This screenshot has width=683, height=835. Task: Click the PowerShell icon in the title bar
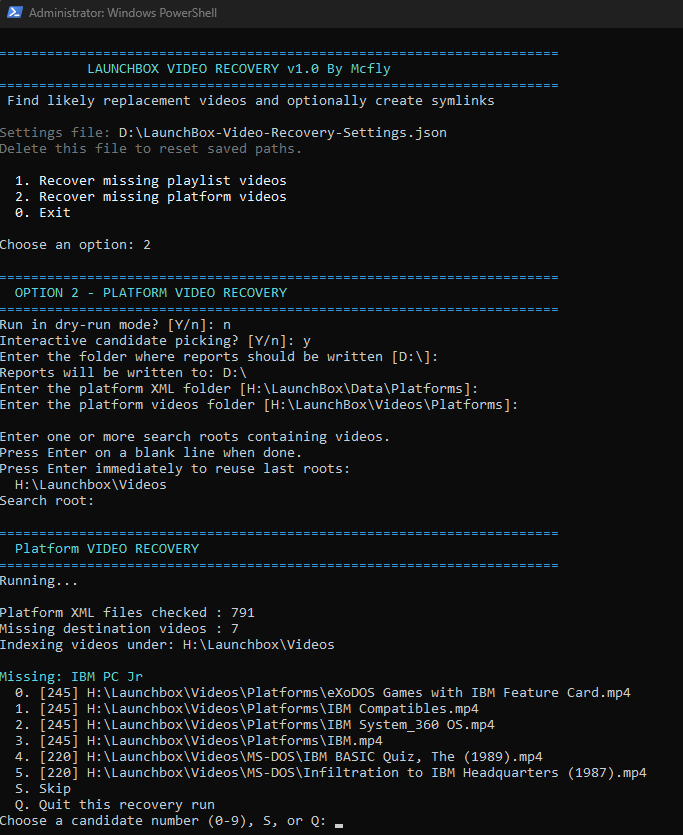[x=13, y=13]
